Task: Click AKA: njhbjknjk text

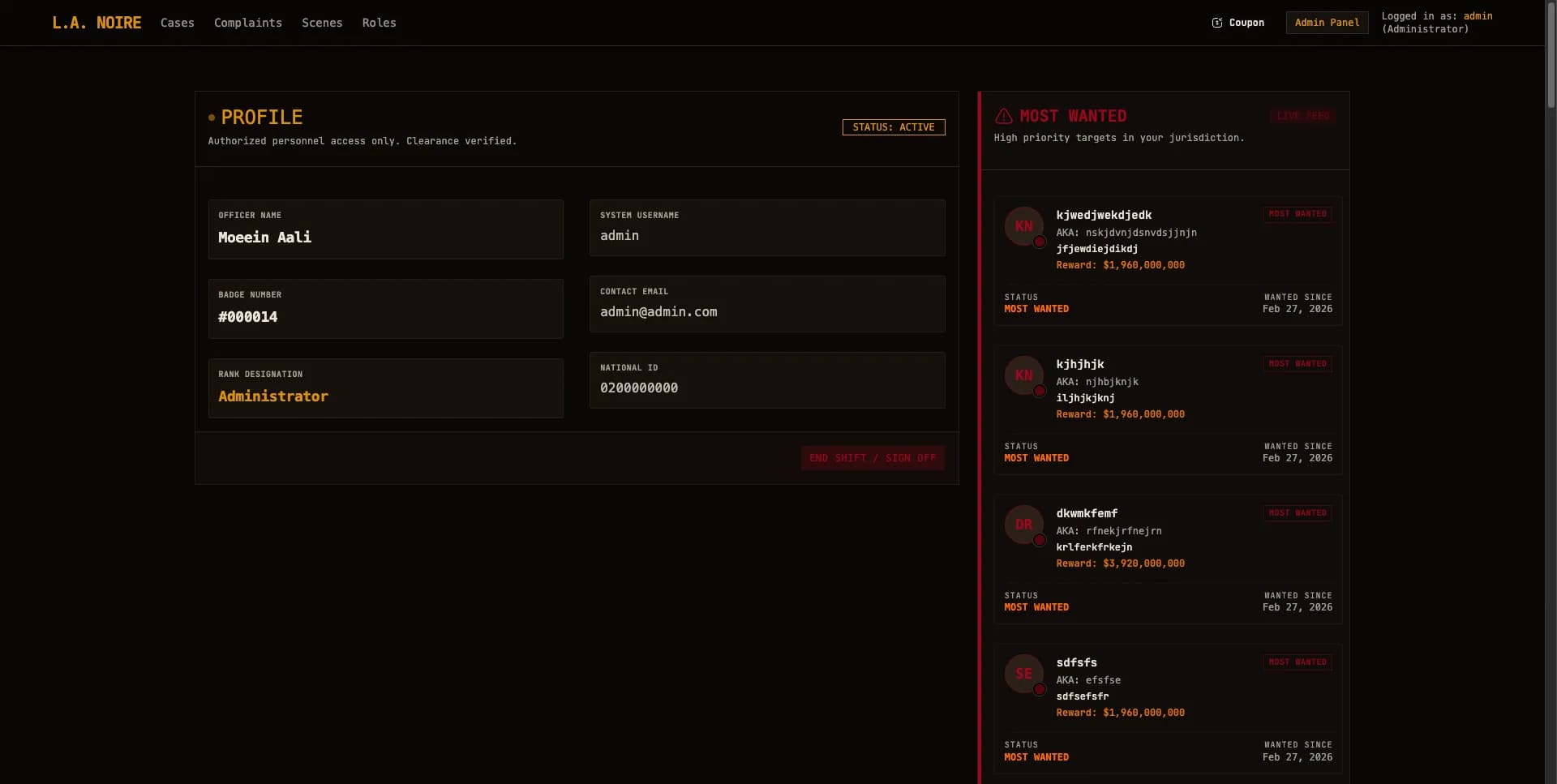Action: coord(1097,382)
